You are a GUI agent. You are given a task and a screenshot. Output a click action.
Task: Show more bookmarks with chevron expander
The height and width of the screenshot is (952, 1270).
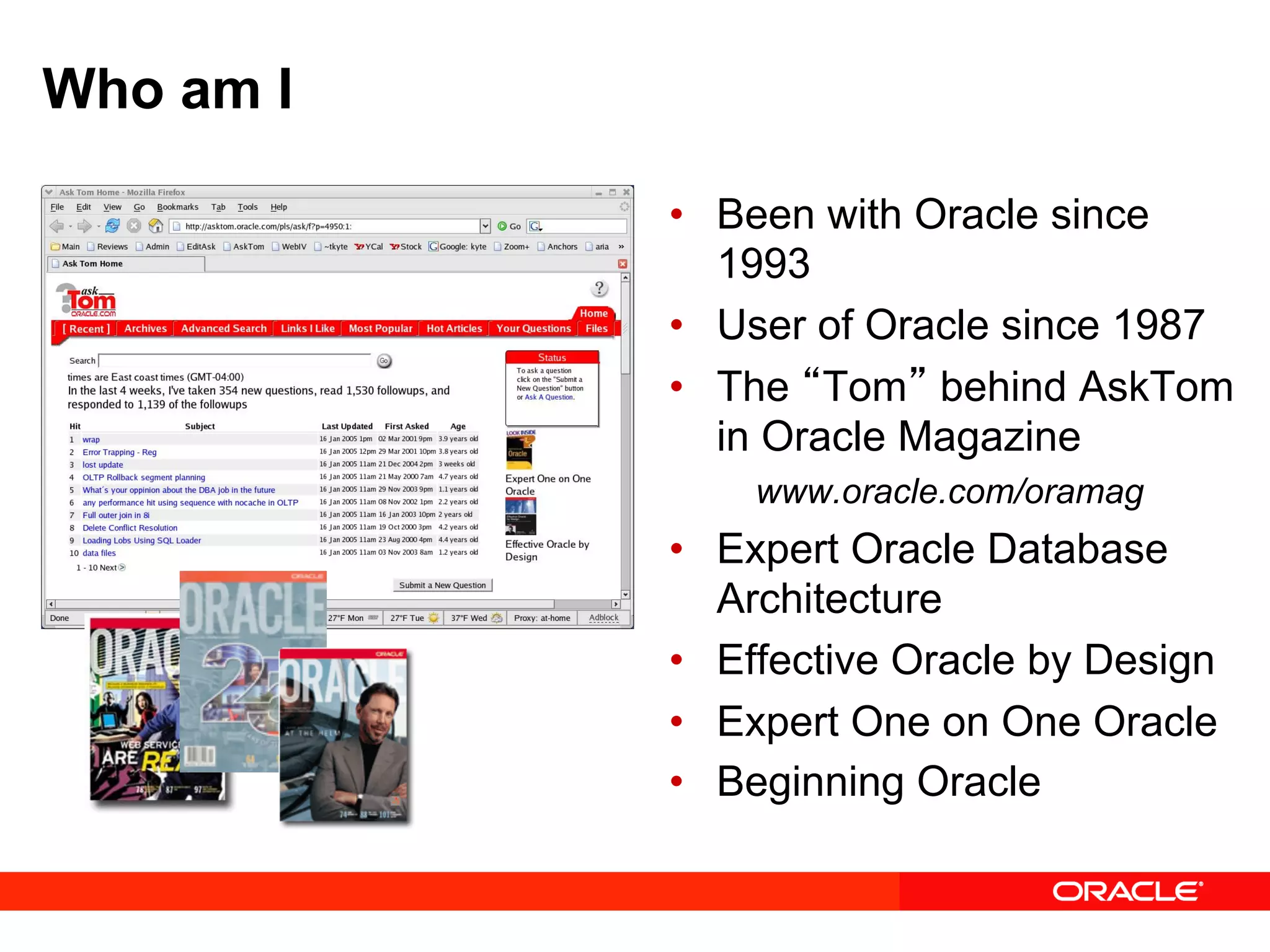pos(621,247)
